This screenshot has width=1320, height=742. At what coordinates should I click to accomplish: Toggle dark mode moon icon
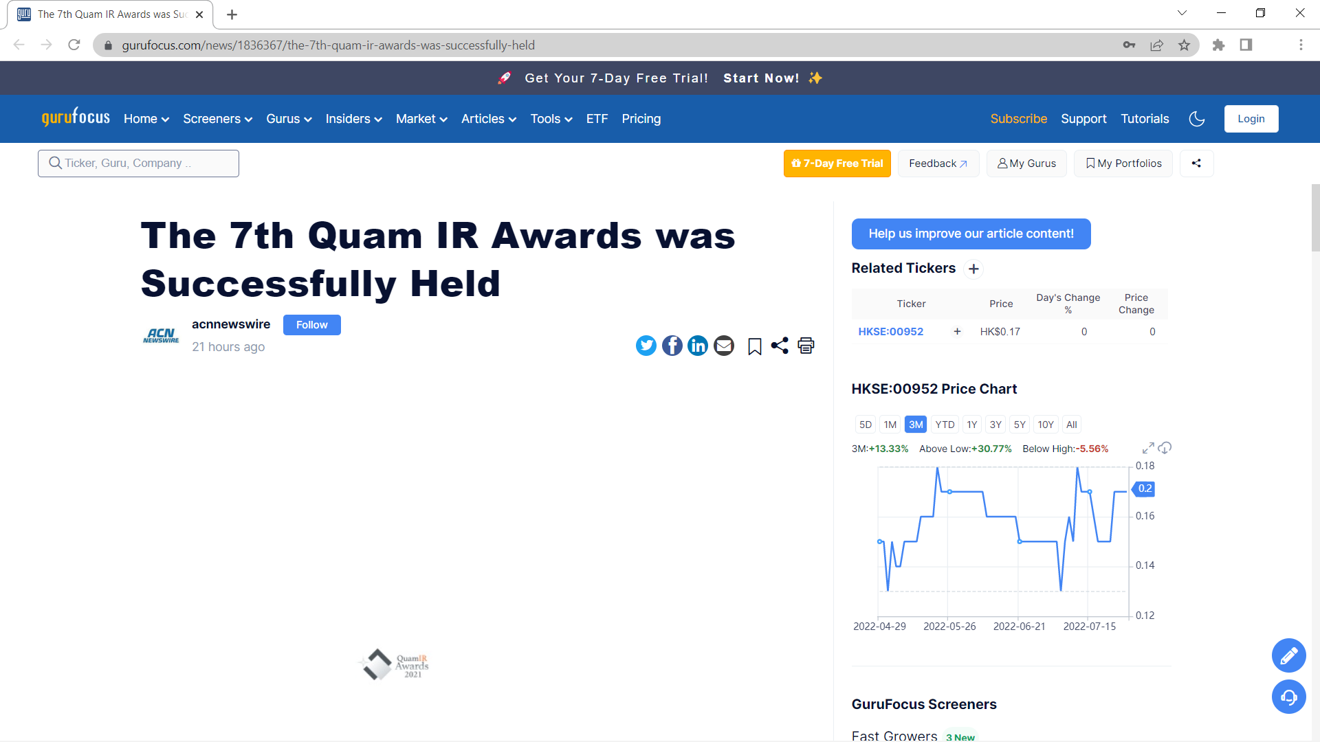(1197, 119)
